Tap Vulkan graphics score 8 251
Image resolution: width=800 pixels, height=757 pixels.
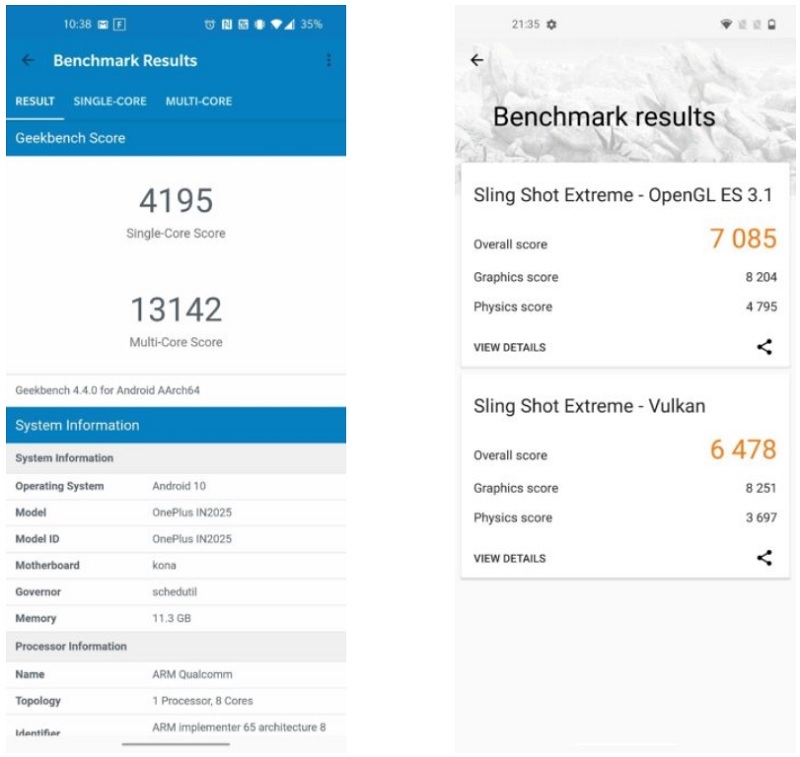pyautogui.click(x=761, y=488)
